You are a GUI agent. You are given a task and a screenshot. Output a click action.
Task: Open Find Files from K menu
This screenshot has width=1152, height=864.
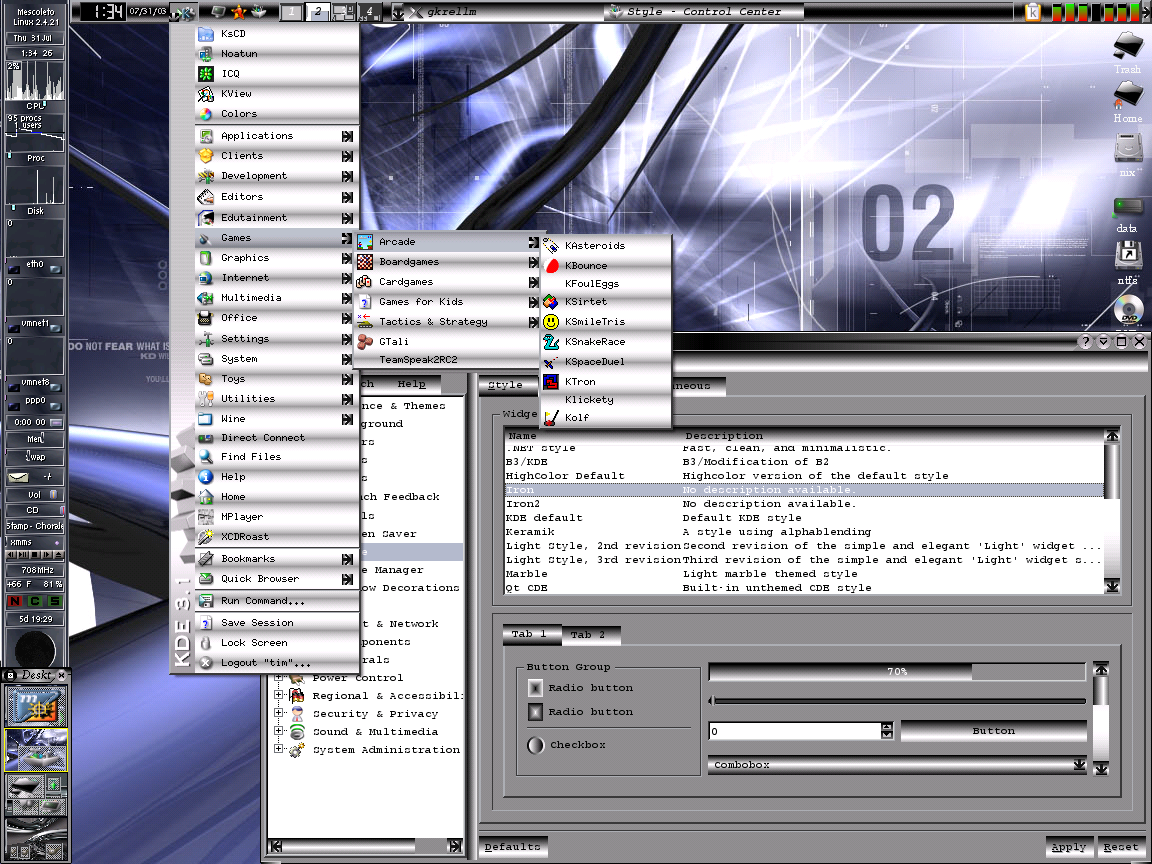tap(277, 456)
